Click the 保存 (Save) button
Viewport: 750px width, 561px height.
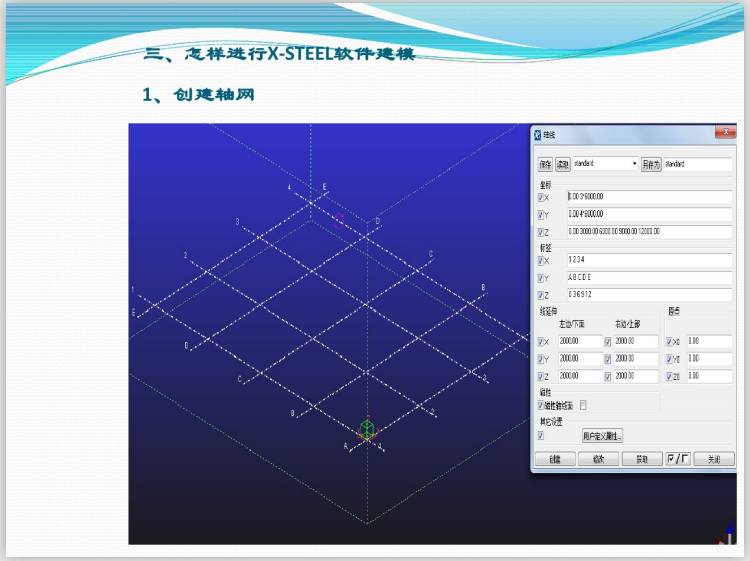545,164
